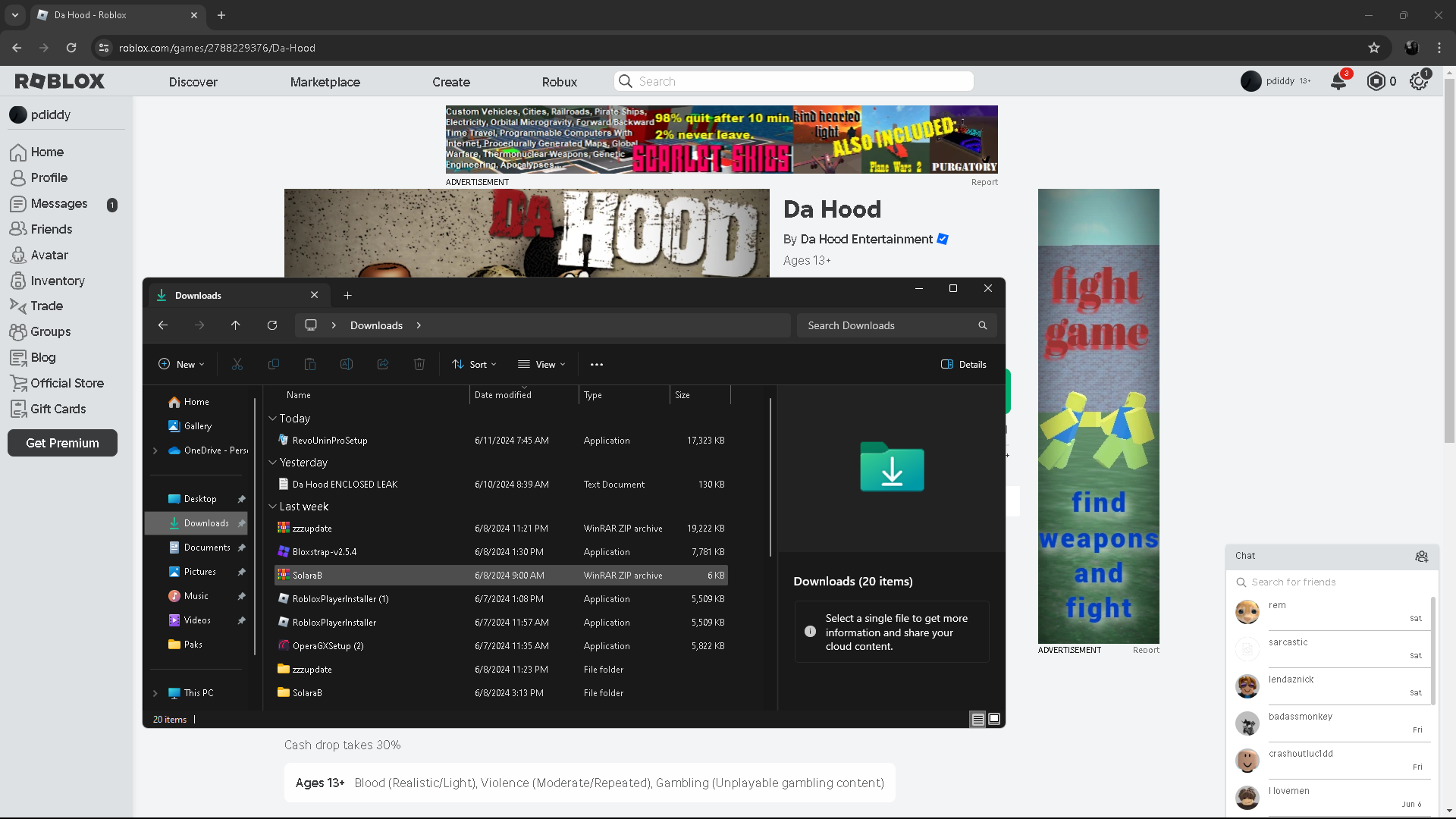Click the Cut scissors icon in Explorer

237,365
